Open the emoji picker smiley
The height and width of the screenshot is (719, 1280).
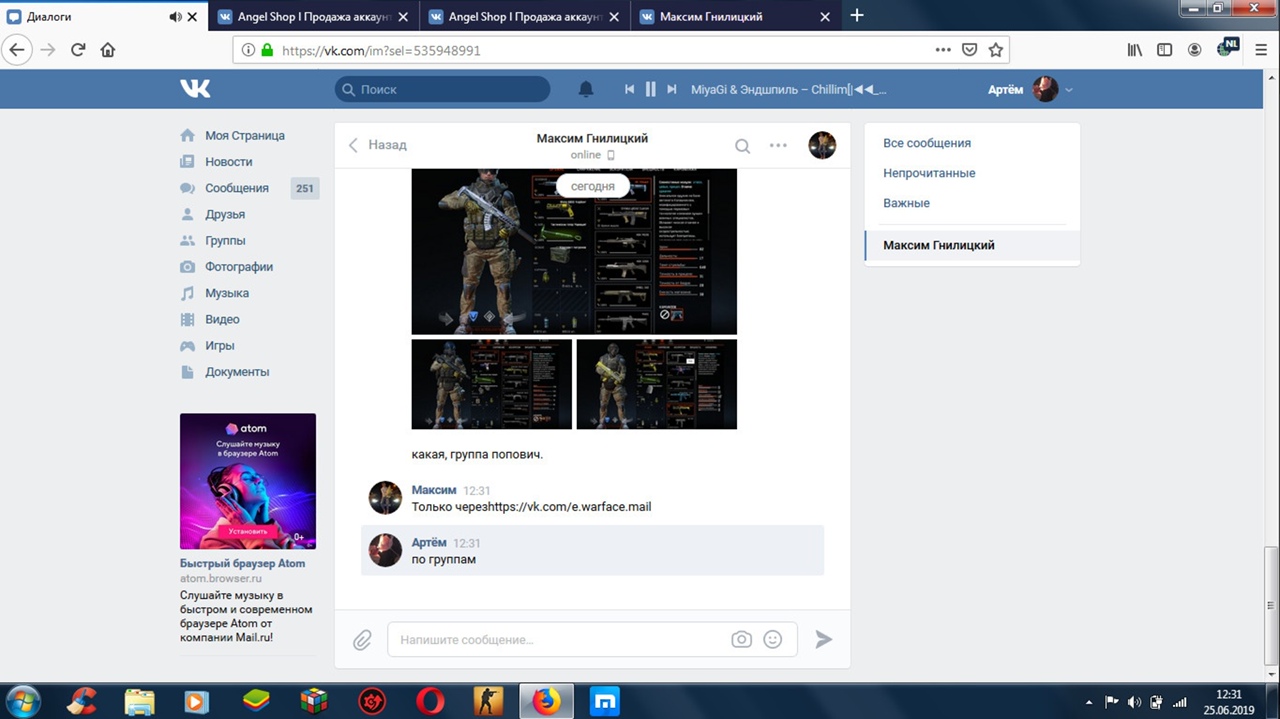click(772, 639)
